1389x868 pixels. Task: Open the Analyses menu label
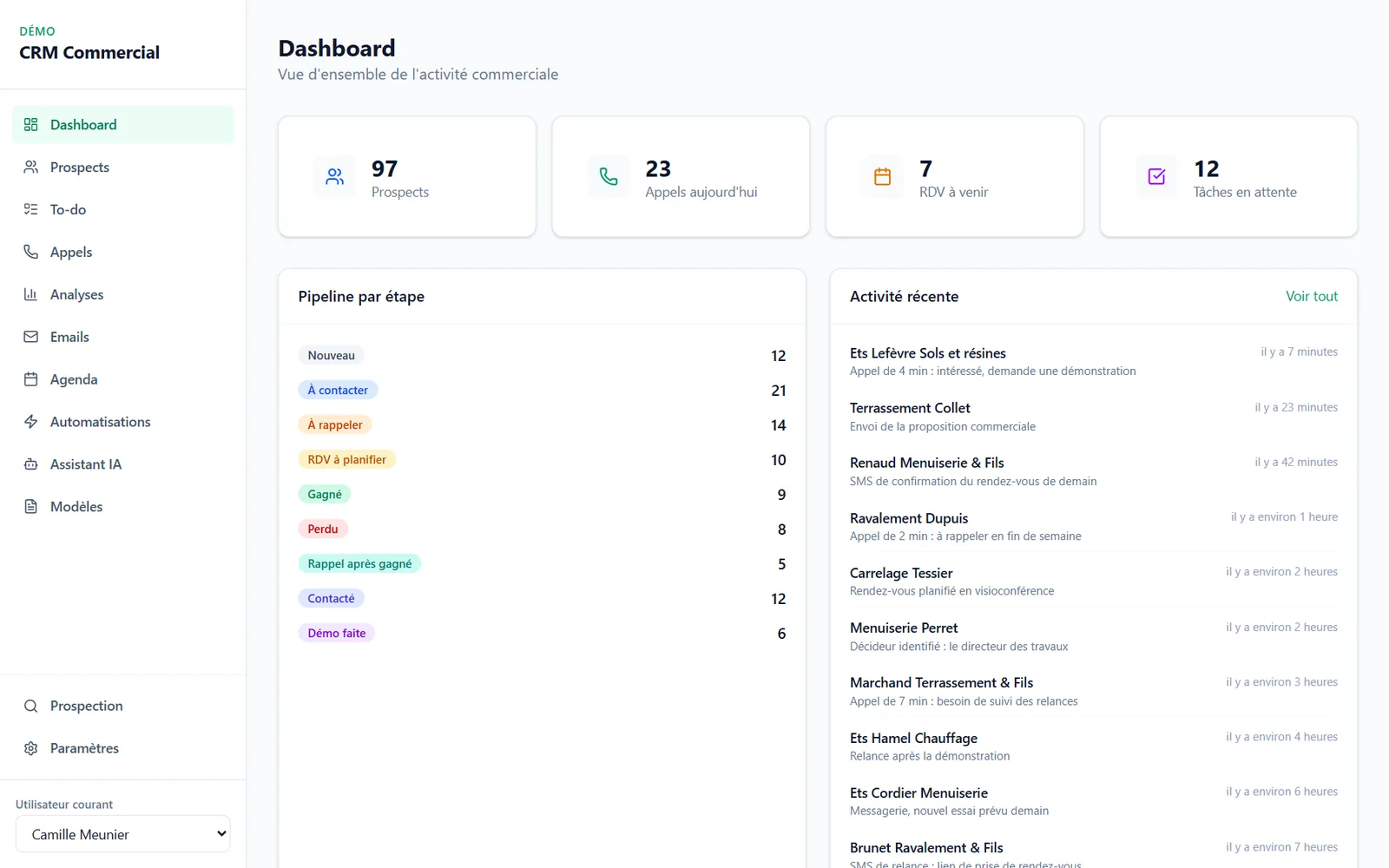pos(76,295)
